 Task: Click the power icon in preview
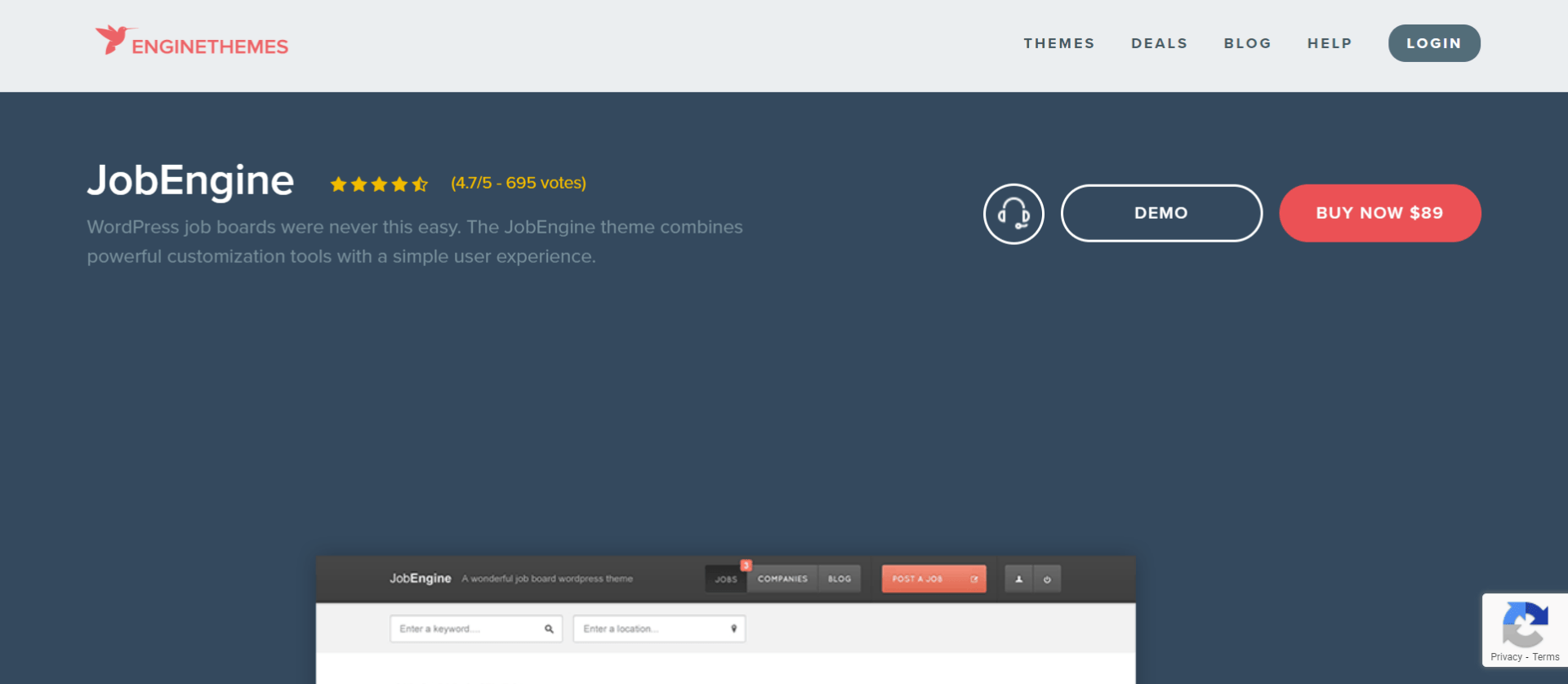tap(1047, 579)
